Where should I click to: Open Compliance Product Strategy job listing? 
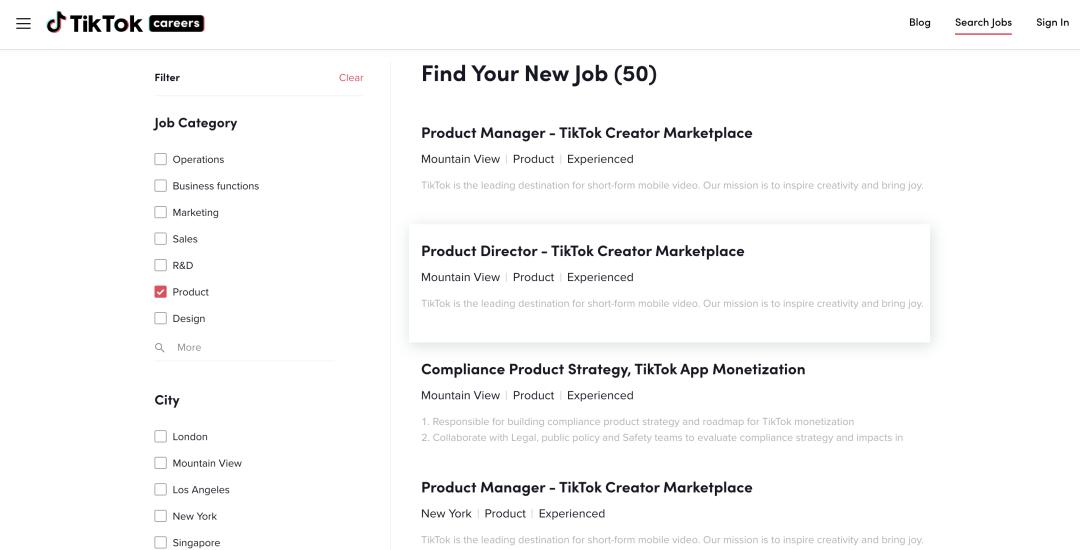612,369
